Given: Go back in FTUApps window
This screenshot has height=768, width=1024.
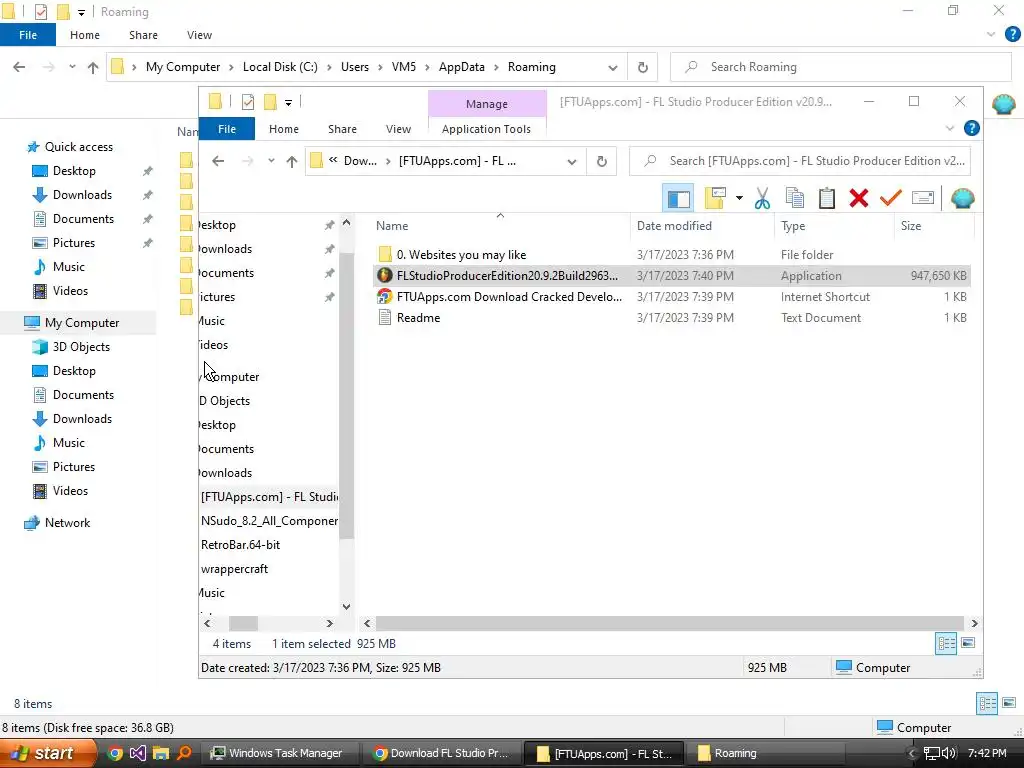Looking at the screenshot, I should click(218, 161).
